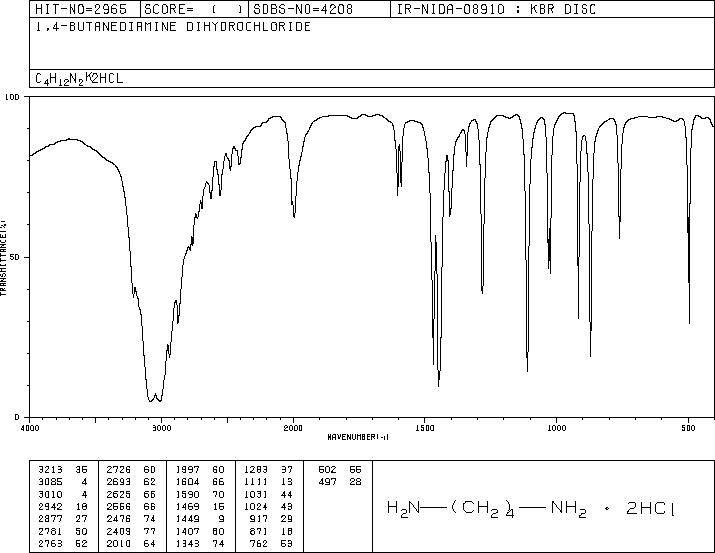Click the SCORE header field

click(194, 9)
